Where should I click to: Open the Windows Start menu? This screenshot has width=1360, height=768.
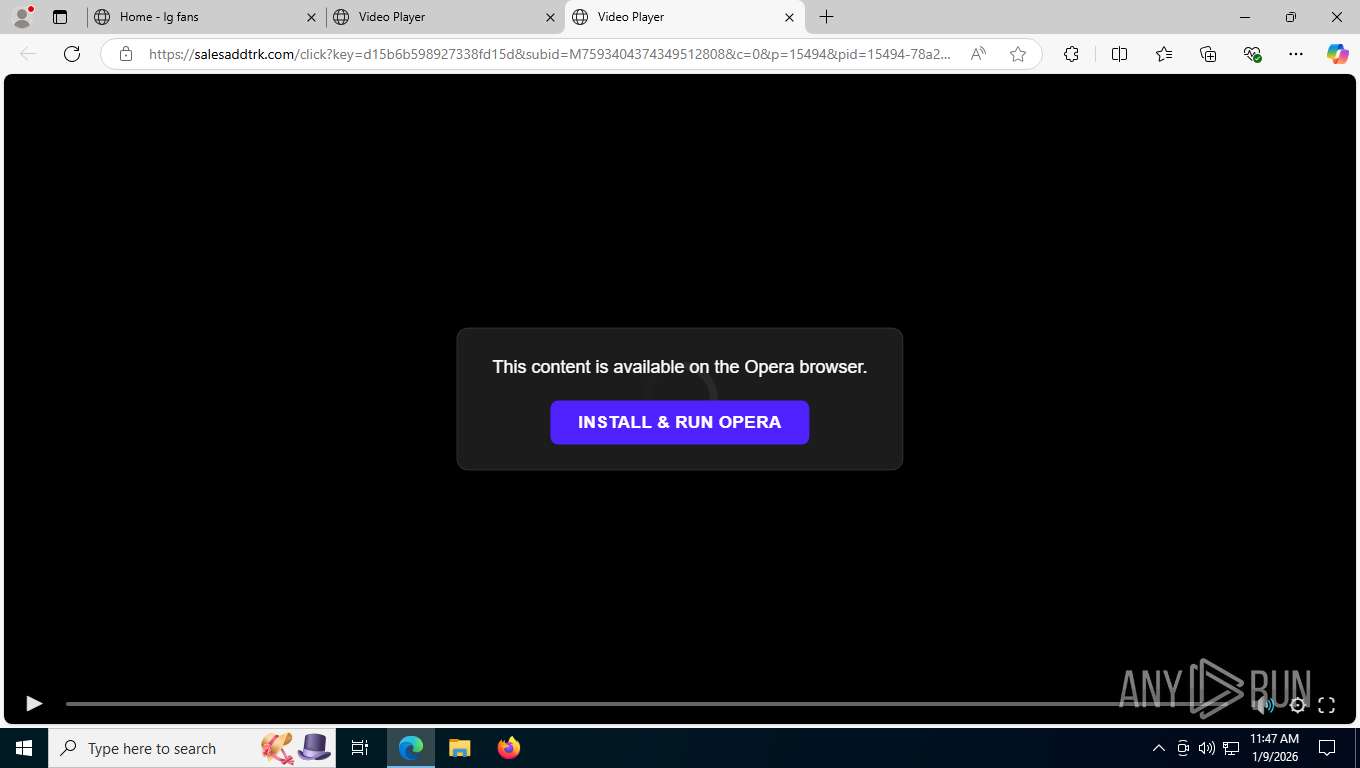click(x=24, y=748)
